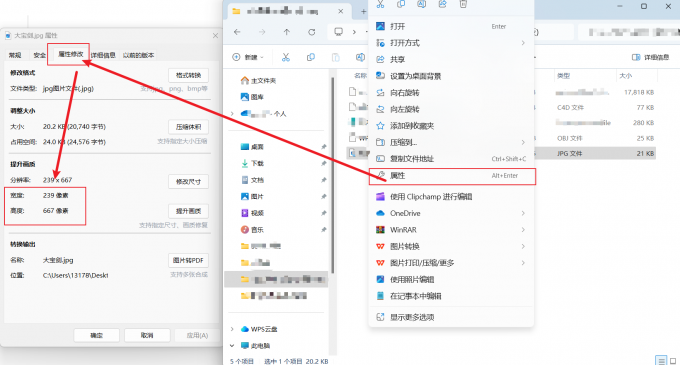The image size is (680, 365).
Task: Click the cut icon atop the context menu
Action: coord(380,4)
